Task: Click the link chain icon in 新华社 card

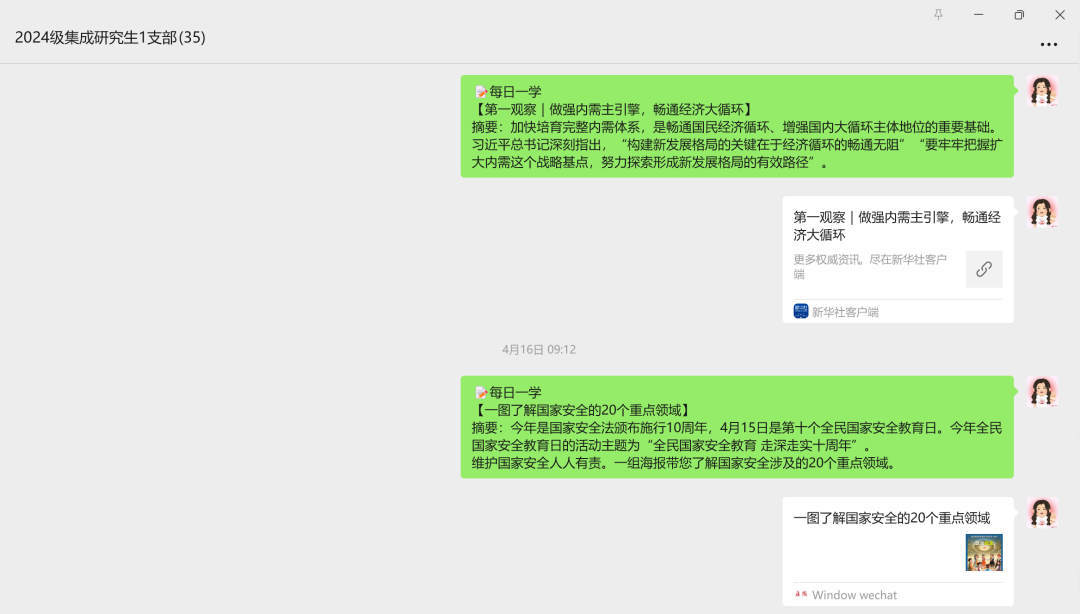Action: [984, 269]
